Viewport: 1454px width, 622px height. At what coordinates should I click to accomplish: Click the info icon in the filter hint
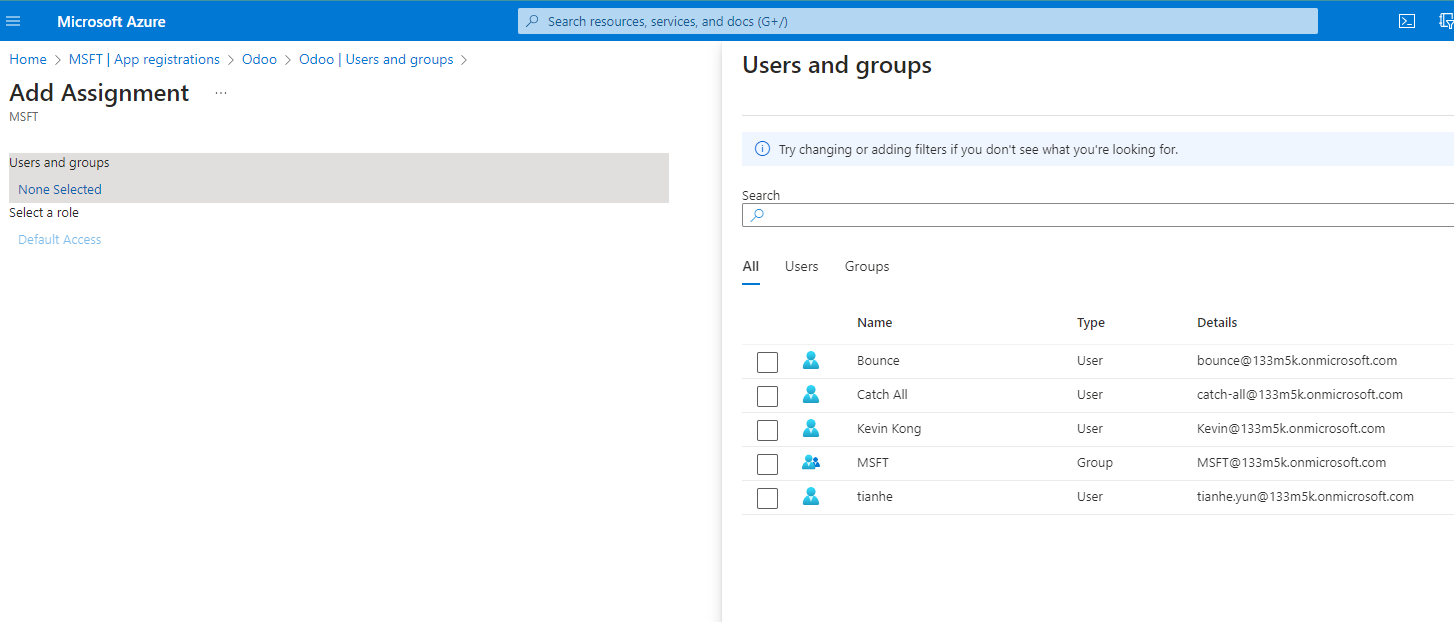762,149
